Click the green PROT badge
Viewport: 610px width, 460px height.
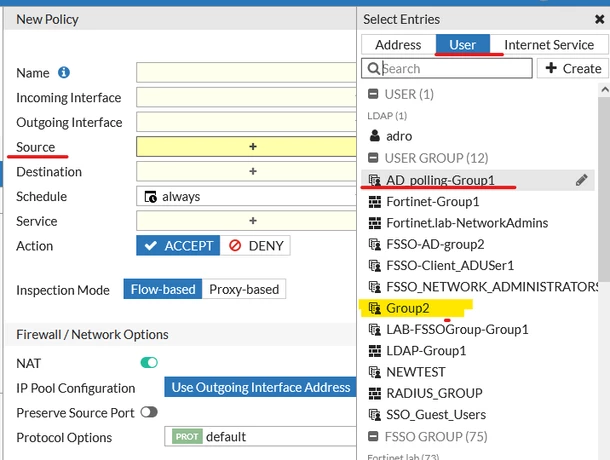(187, 437)
